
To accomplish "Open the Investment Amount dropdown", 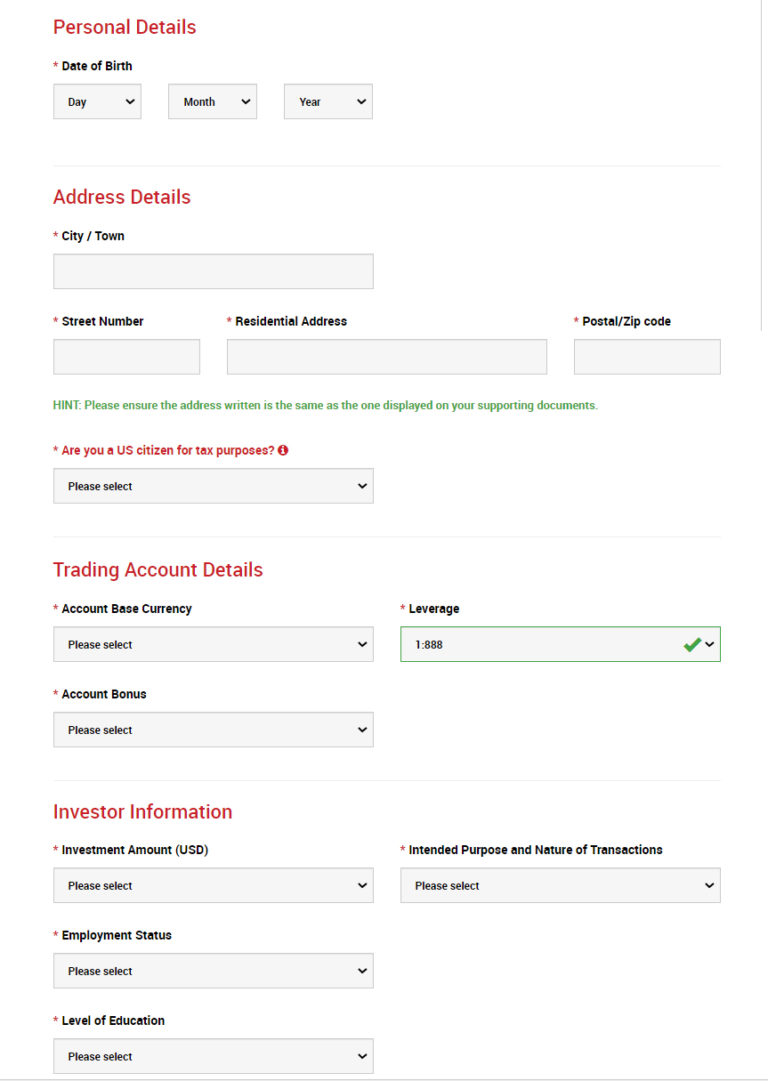I will pos(213,885).
